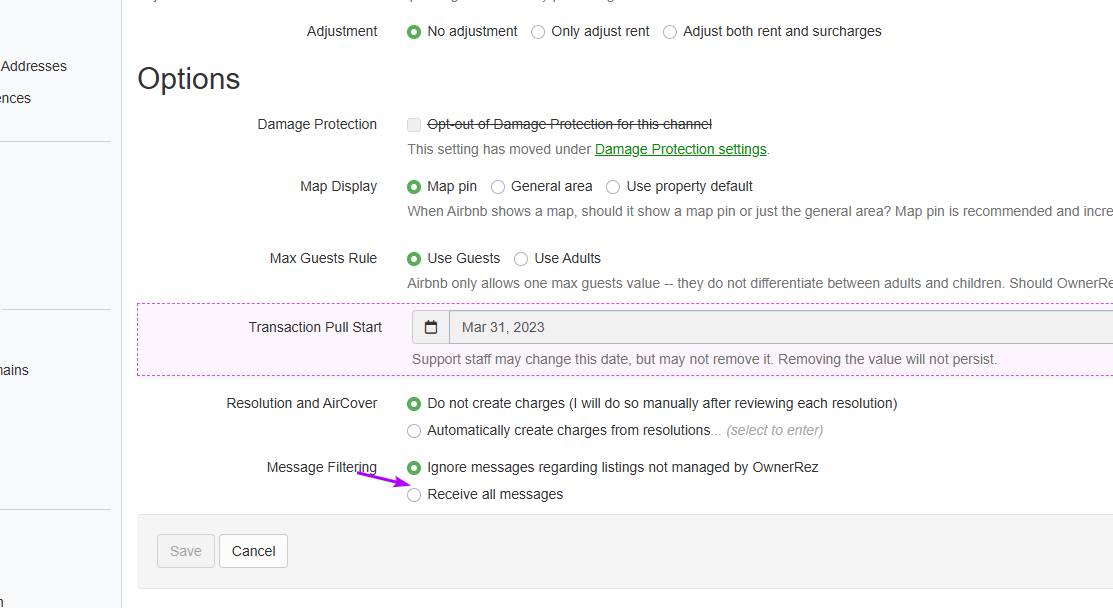Enable Receive all messages option
Image resolution: width=1113 pixels, height=608 pixels.
point(414,495)
